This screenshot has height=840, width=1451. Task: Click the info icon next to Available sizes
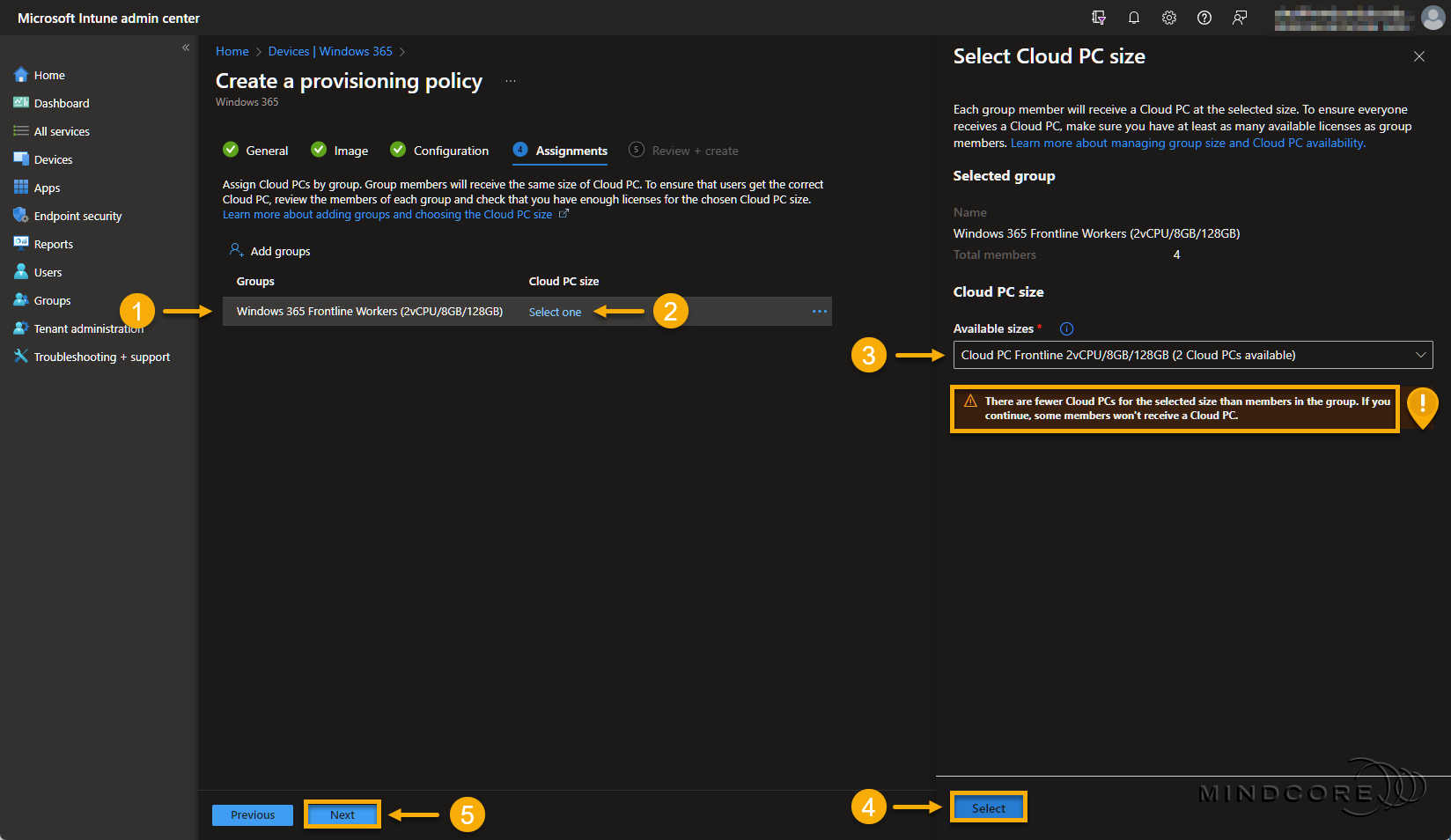(x=1066, y=329)
